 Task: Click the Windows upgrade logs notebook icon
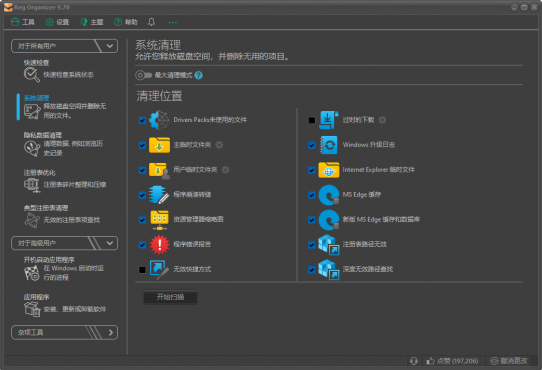(x=328, y=145)
